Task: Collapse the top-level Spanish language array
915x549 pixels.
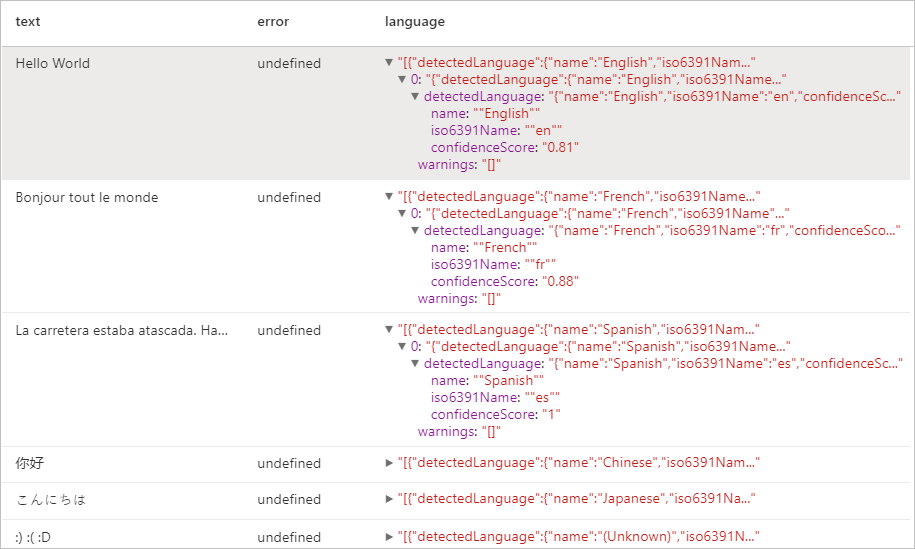Action: coord(390,330)
